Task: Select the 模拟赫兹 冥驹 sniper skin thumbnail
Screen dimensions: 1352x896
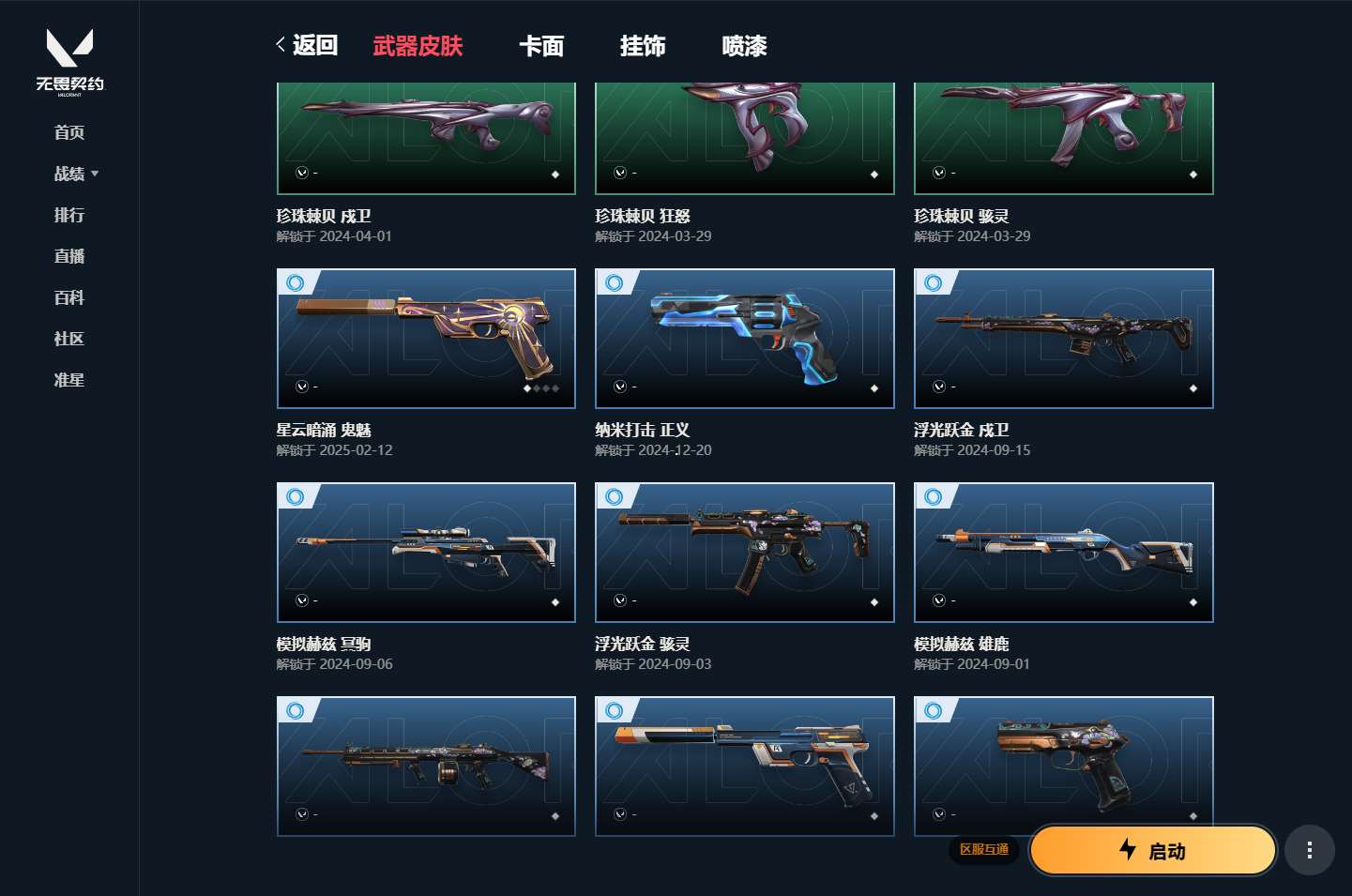Action: click(x=426, y=553)
